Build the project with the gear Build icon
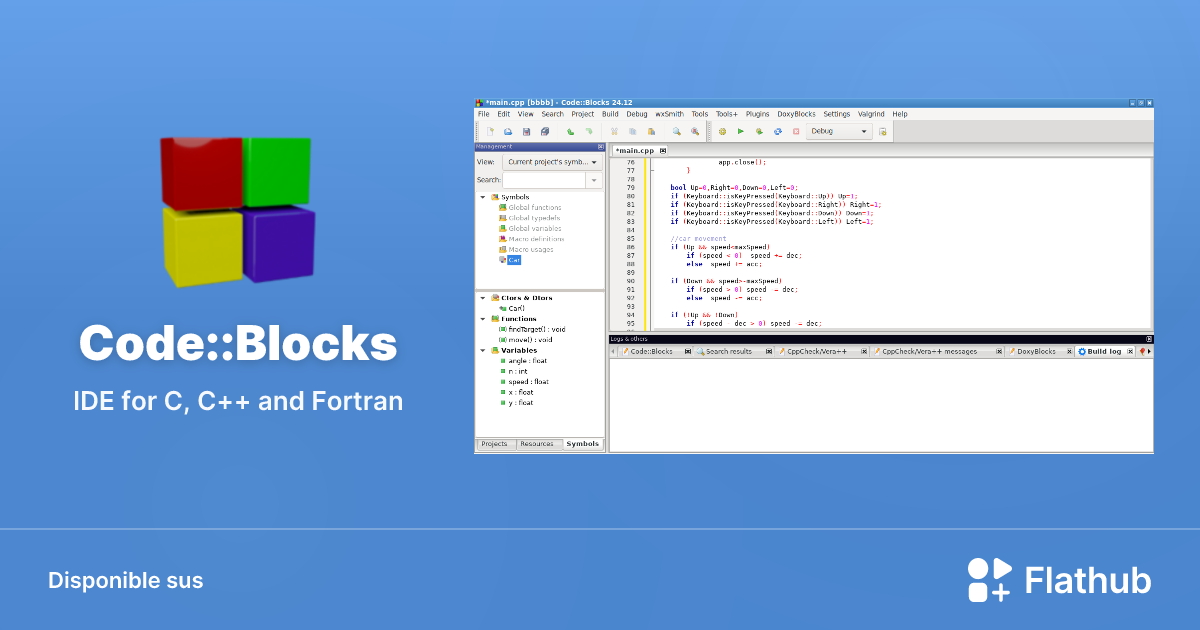Image resolution: width=1200 pixels, height=630 pixels. coord(722,130)
